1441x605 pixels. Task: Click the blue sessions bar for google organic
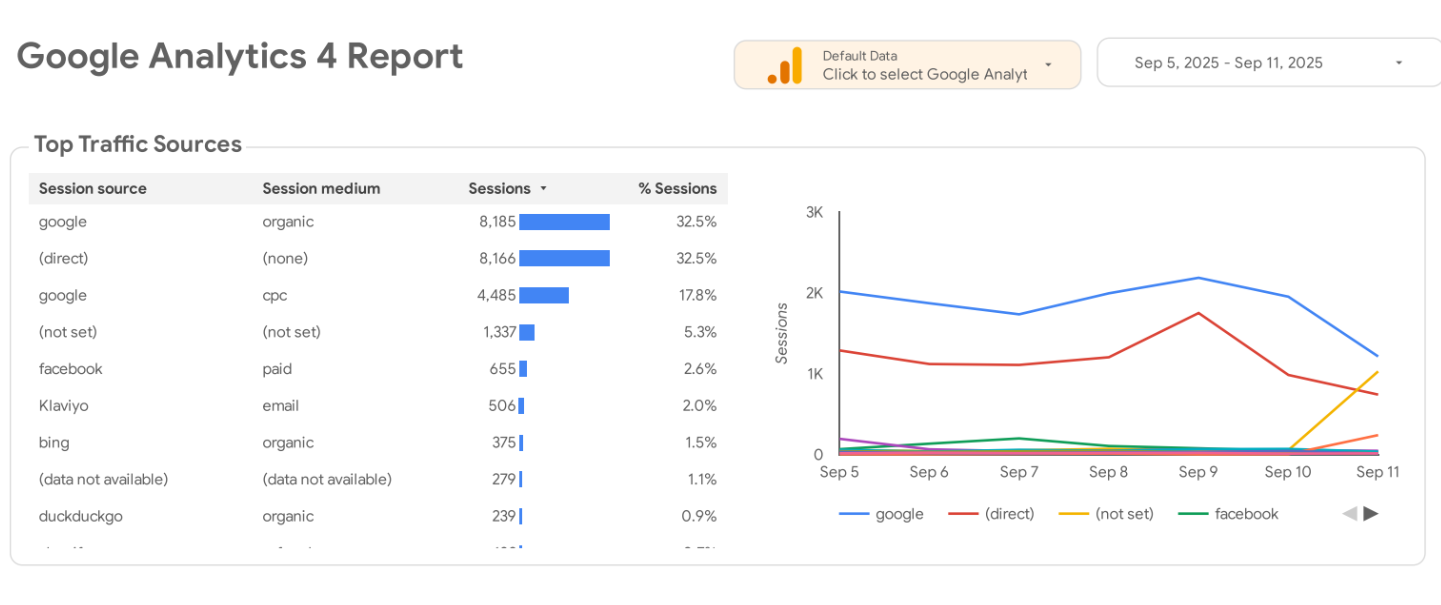pyautogui.click(x=566, y=221)
